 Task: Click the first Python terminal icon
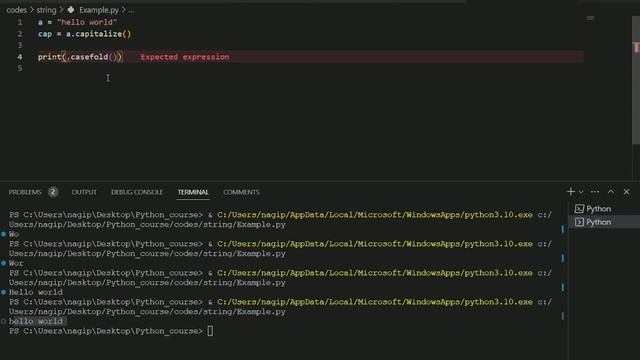click(579, 209)
